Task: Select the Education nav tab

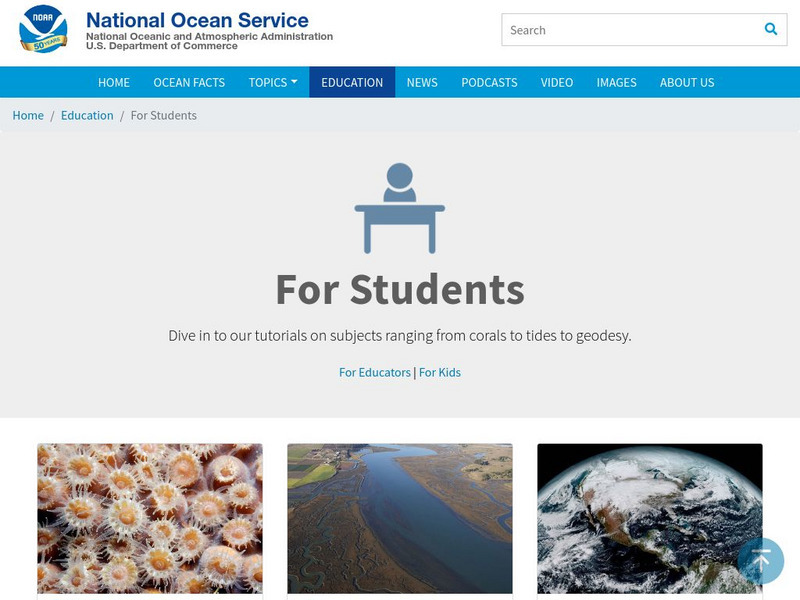Action: coord(352,82)
